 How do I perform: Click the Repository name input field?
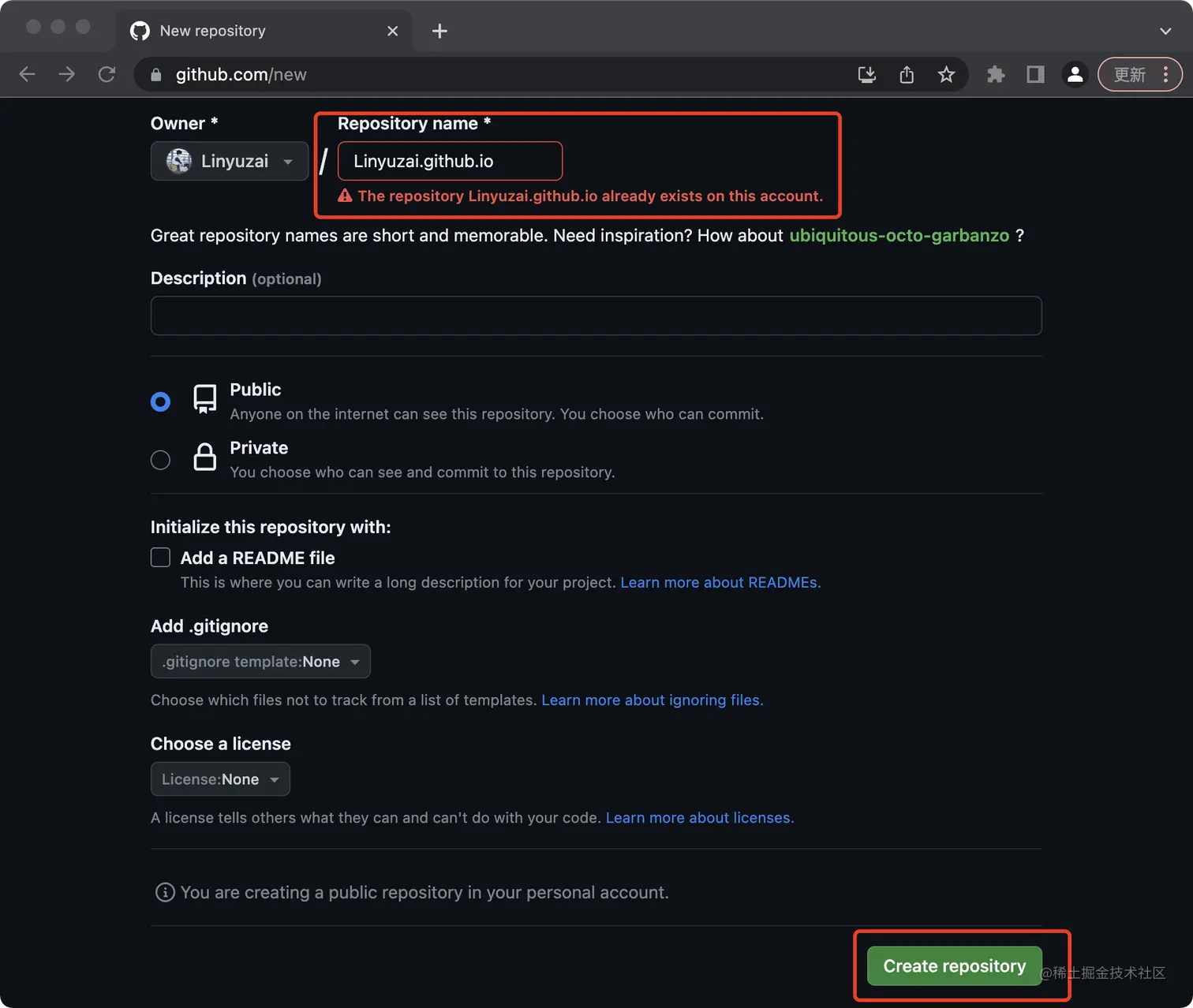tap(450, 161)
